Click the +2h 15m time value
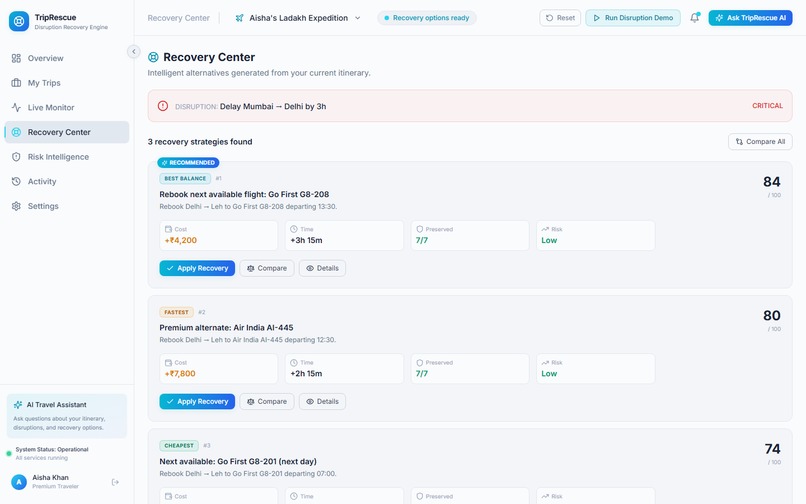This screenshot has width=806, height=504. pyautogui.click(x=306, y=374)
